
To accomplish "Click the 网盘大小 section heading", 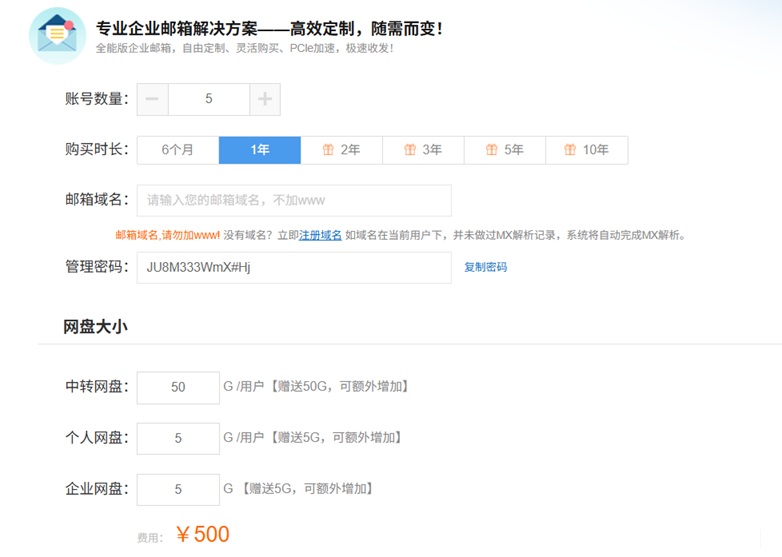I will point(95,327).
